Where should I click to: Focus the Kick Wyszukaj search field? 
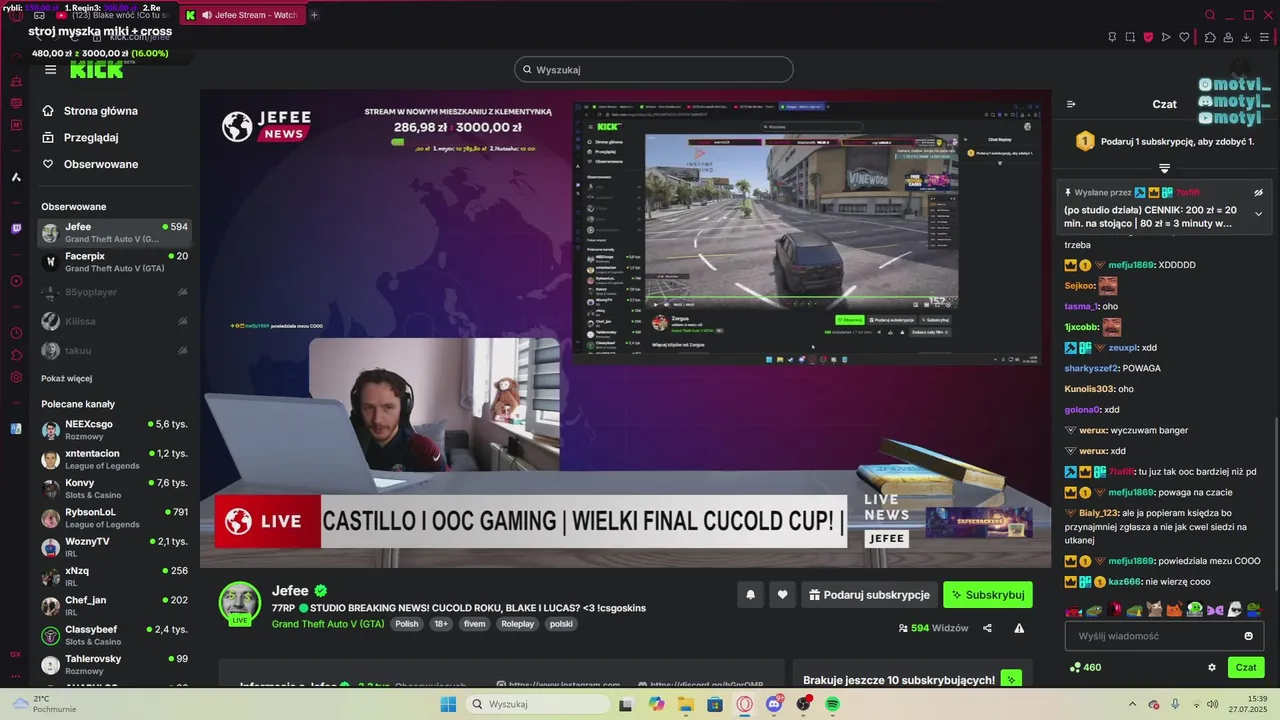(x=654, y=69)
